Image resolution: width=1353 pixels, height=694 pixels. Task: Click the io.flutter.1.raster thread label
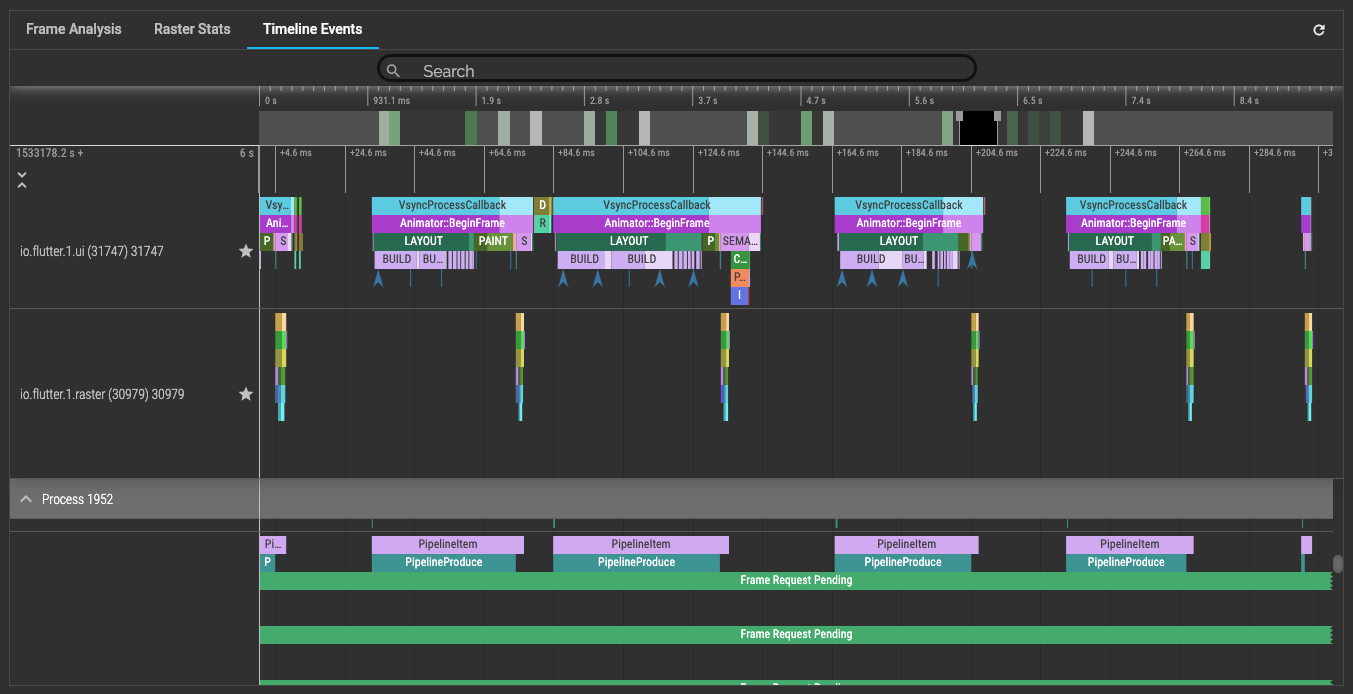(x=102, y=395)
